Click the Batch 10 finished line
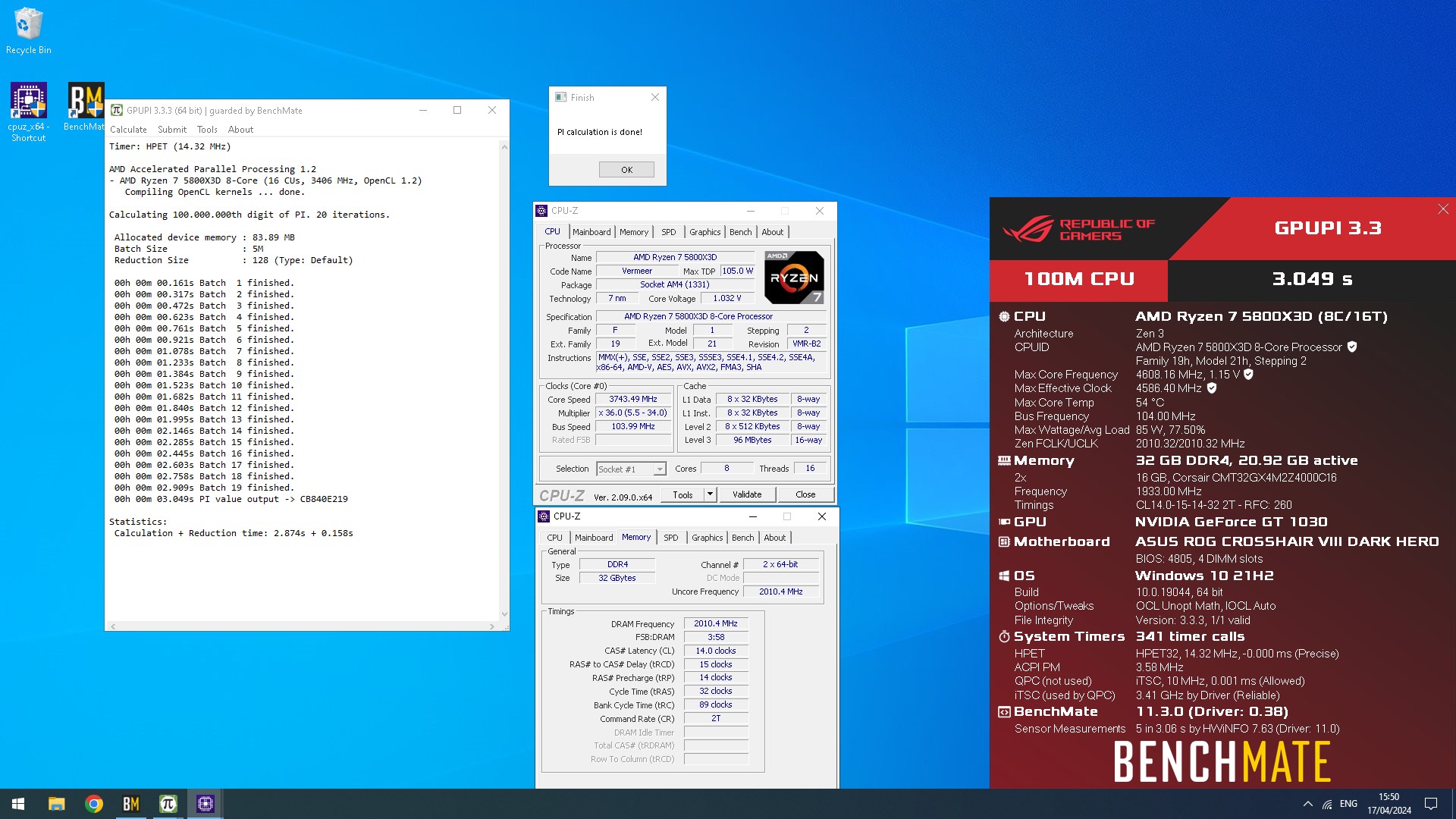The width and height of the screenshot is (1456, 819). coord(204,385)
